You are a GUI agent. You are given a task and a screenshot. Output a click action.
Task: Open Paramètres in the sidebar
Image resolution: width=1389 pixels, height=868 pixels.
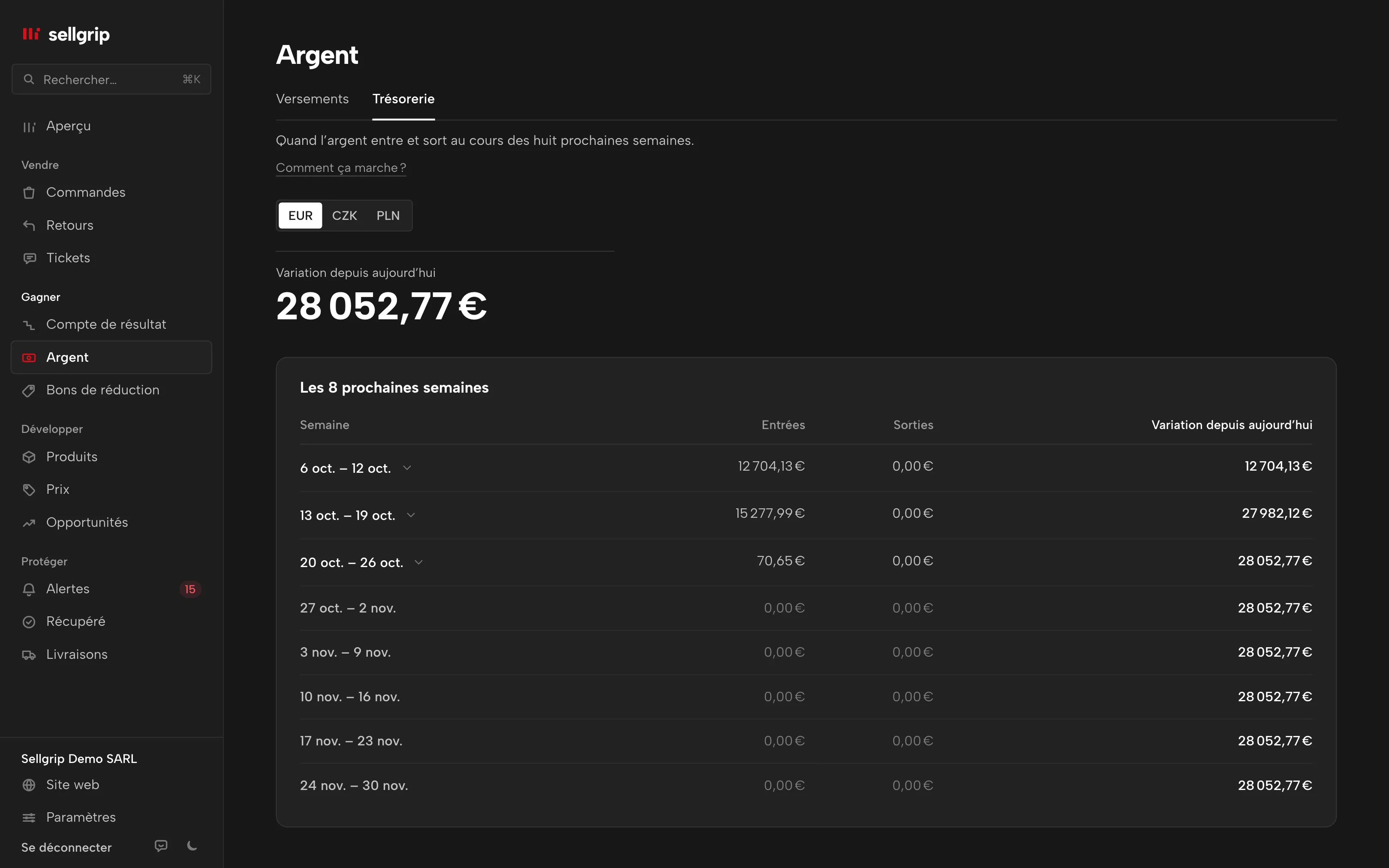pos(111,817)
